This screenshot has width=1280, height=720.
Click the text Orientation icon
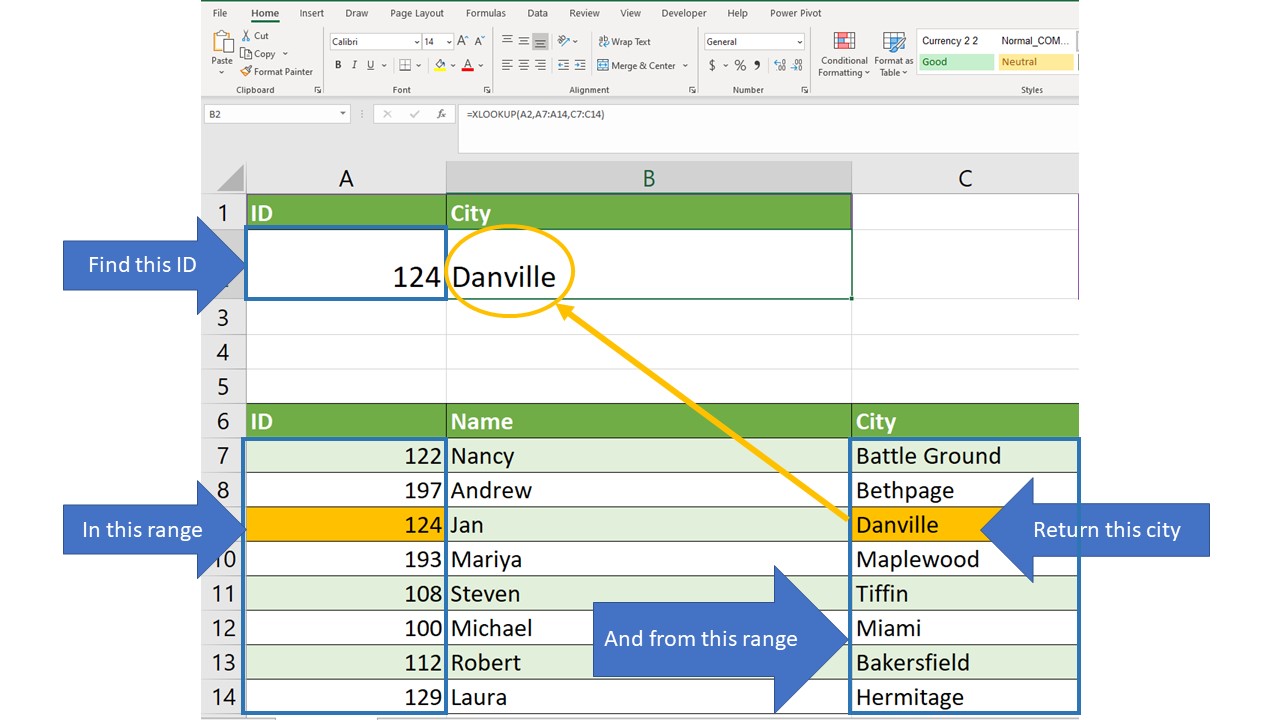coord(565,41)
